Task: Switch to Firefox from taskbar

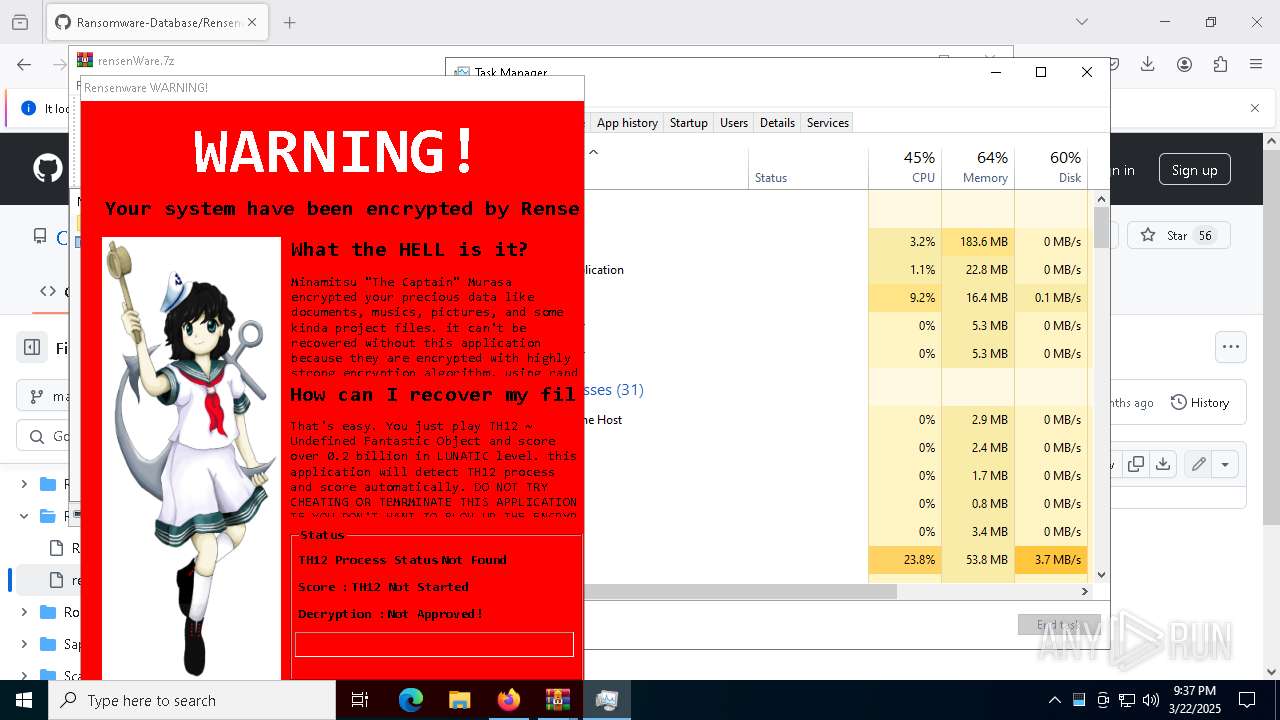Action: point(508,700)
